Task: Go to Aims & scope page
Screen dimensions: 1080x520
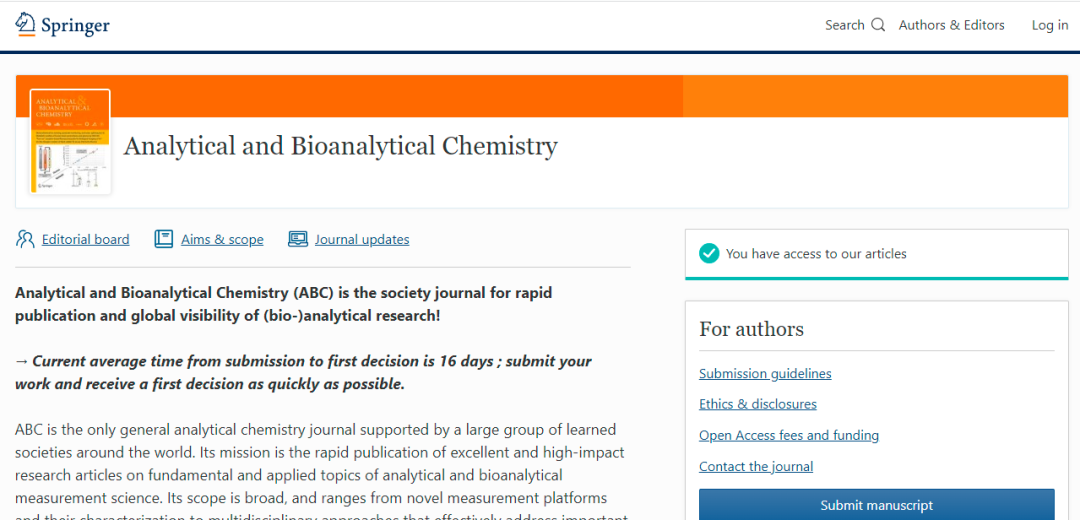Action: [x=222, y=239]
